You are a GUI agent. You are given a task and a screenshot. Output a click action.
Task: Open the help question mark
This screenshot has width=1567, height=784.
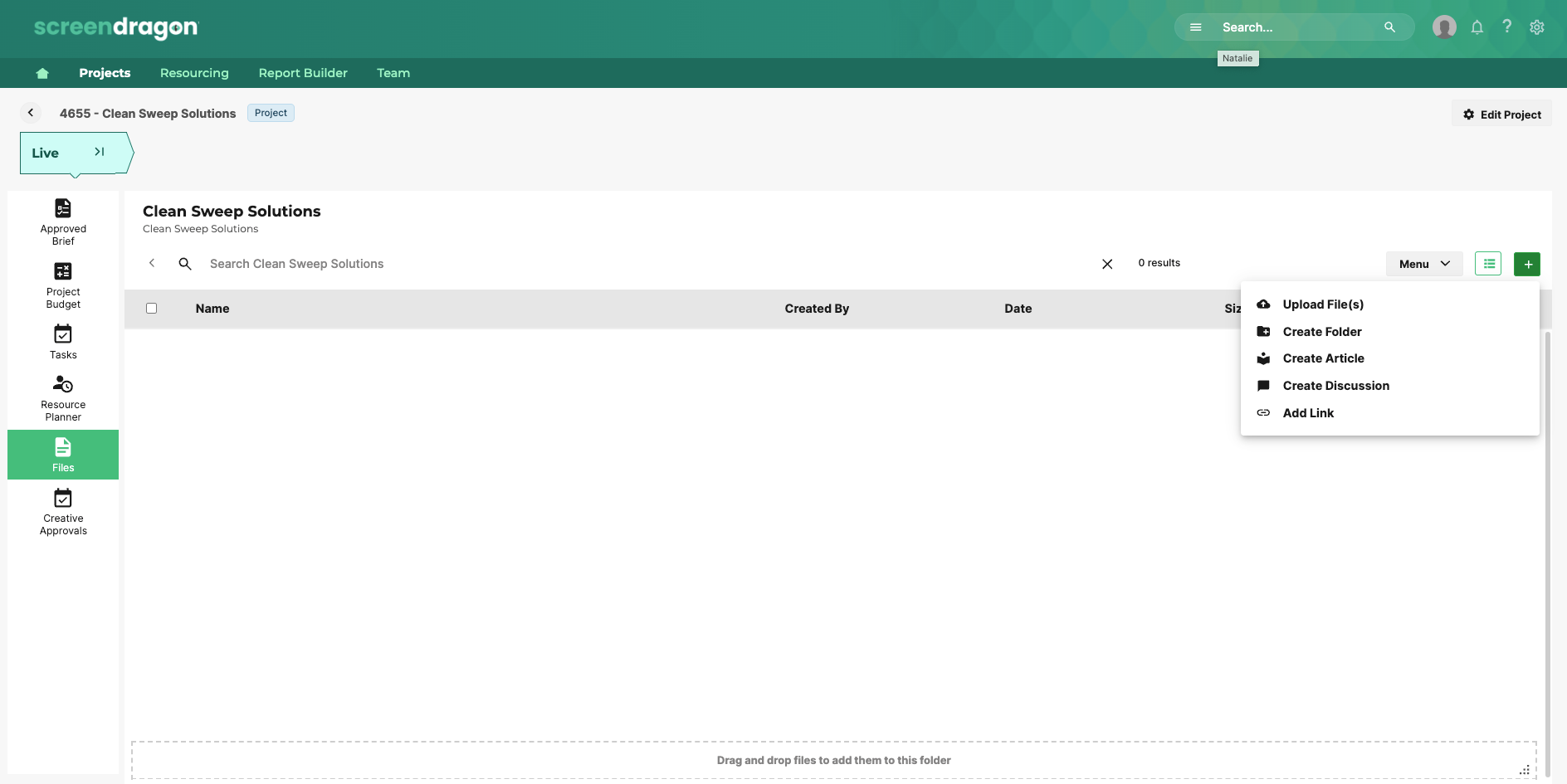click(x=1507, y=27)
